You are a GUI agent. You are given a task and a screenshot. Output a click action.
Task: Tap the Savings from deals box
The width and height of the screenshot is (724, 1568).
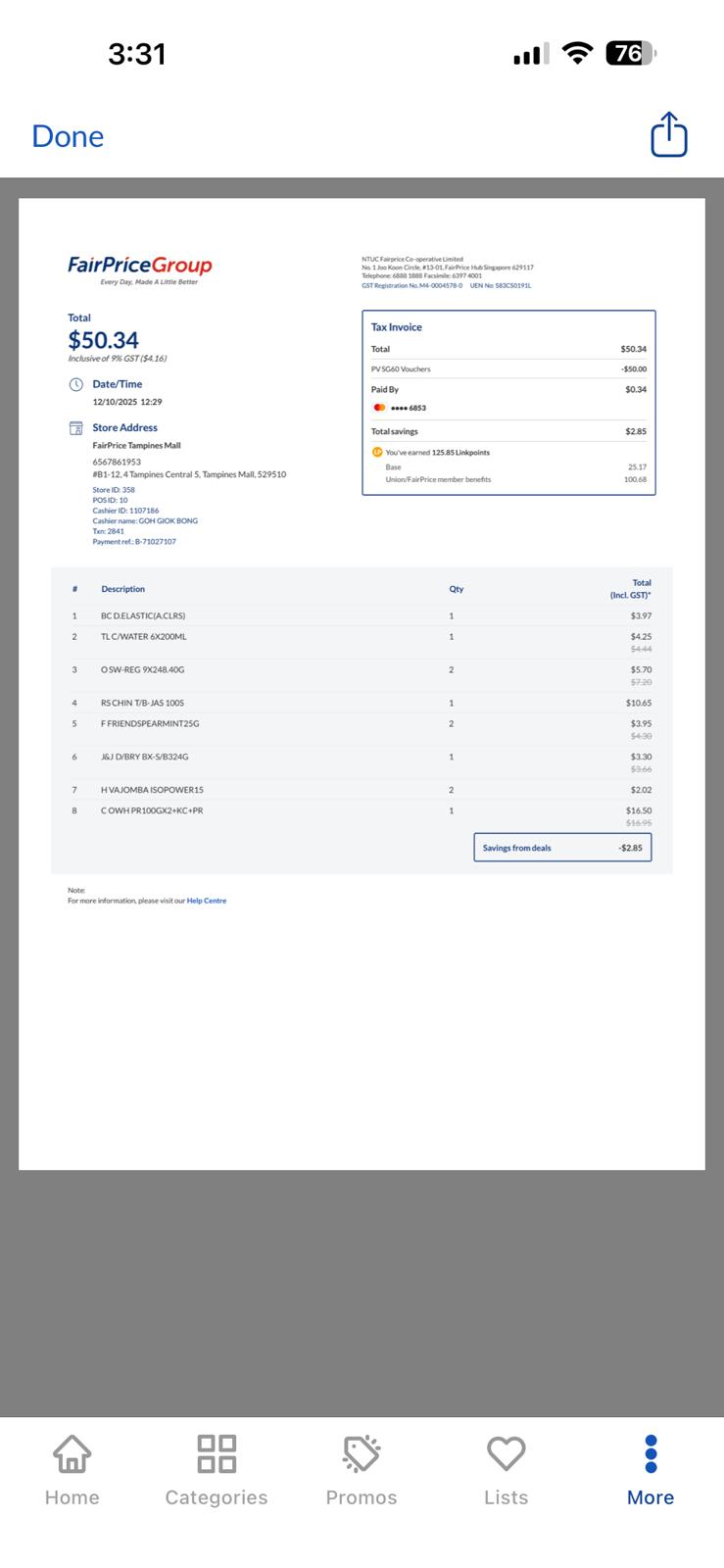[562, 848]
